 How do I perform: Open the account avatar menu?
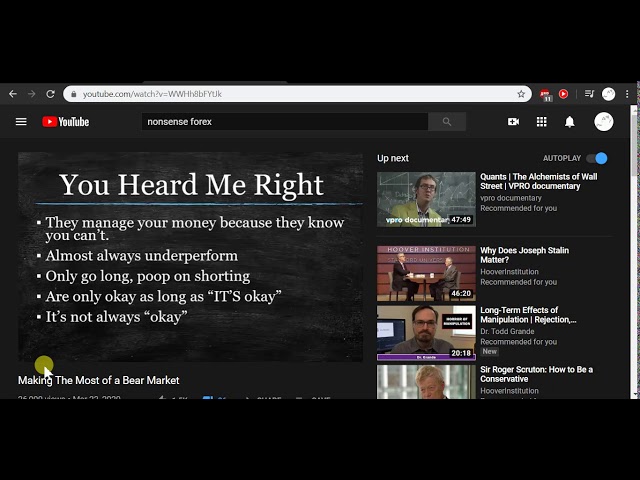point(603,122)
